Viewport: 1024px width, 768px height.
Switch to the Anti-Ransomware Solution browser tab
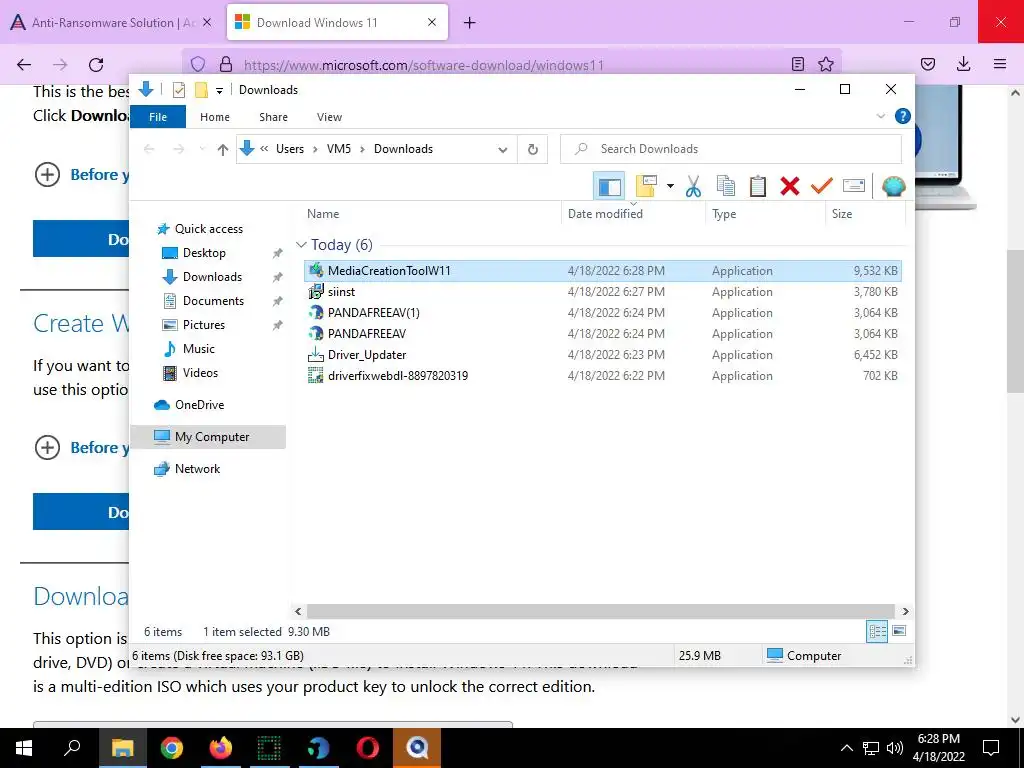tap(111, 23)
